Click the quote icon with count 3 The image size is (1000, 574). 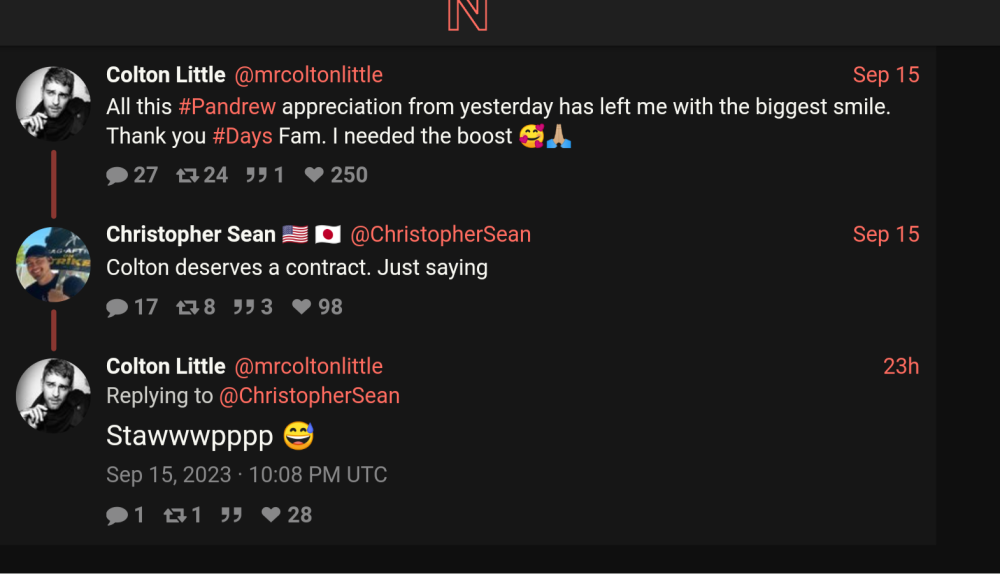point(244,307)
